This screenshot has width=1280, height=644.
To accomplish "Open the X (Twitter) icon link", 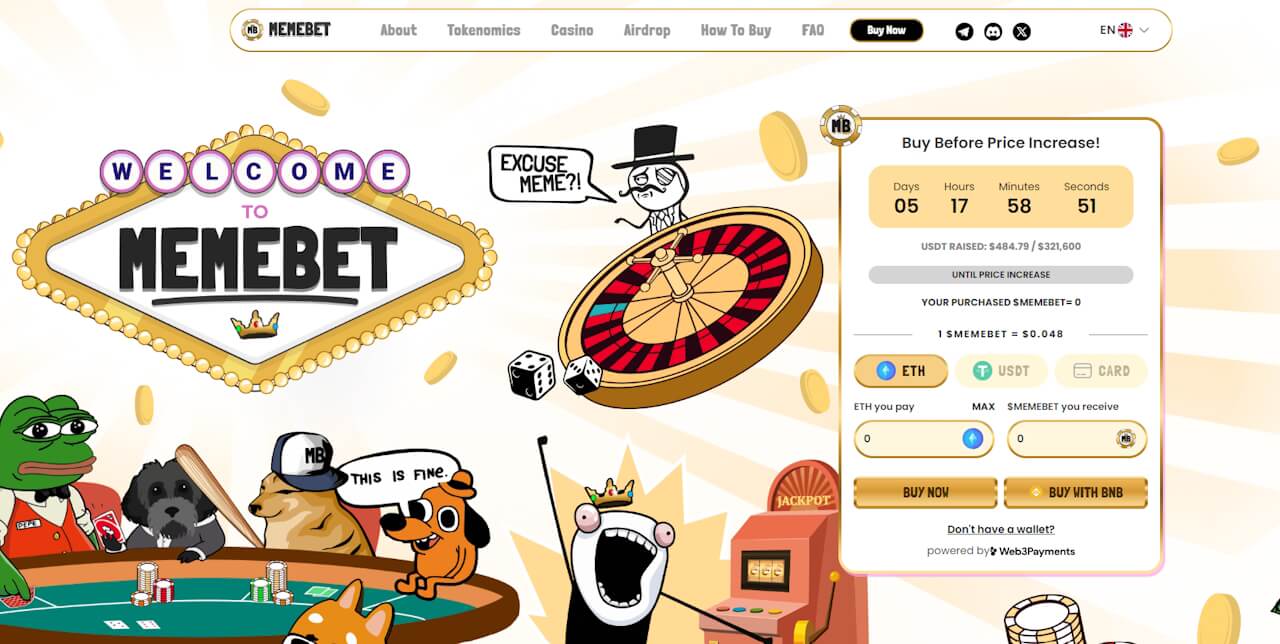I will pos(1021,31).
